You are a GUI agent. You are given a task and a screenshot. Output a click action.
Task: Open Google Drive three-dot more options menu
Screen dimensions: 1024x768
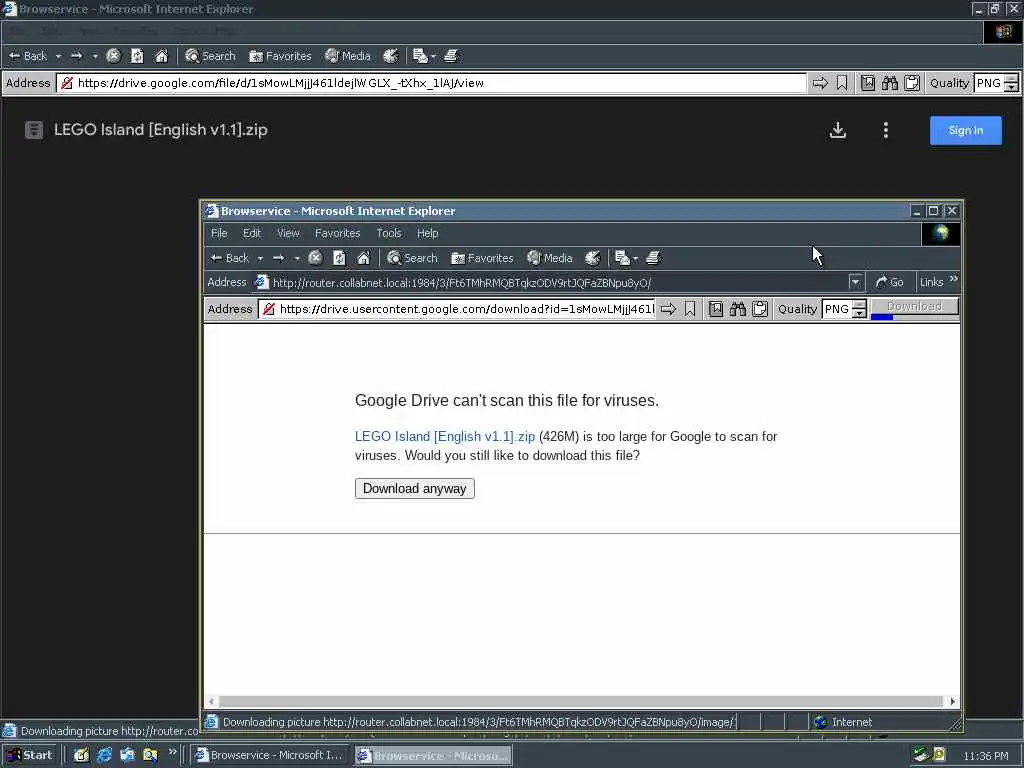[x=886, y=130]
